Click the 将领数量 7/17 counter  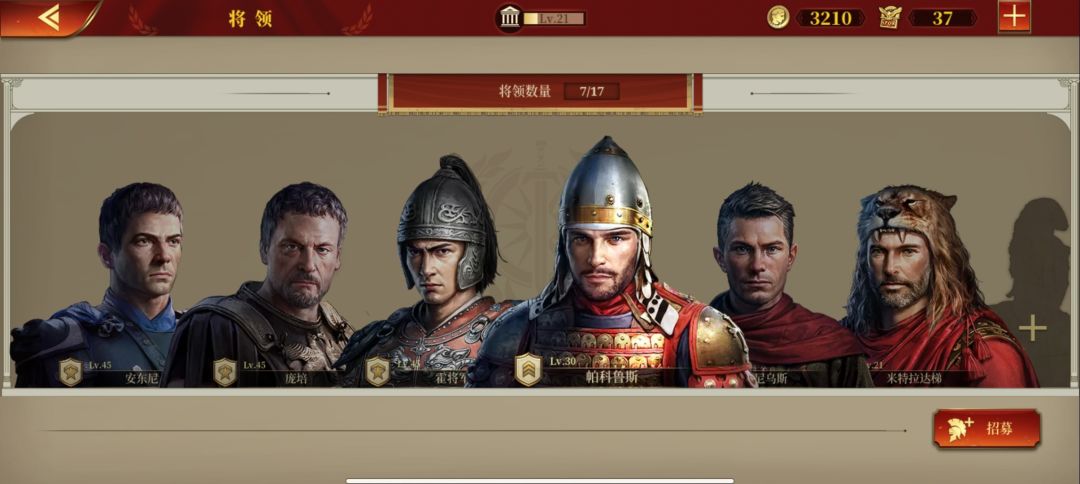point(540,92)
